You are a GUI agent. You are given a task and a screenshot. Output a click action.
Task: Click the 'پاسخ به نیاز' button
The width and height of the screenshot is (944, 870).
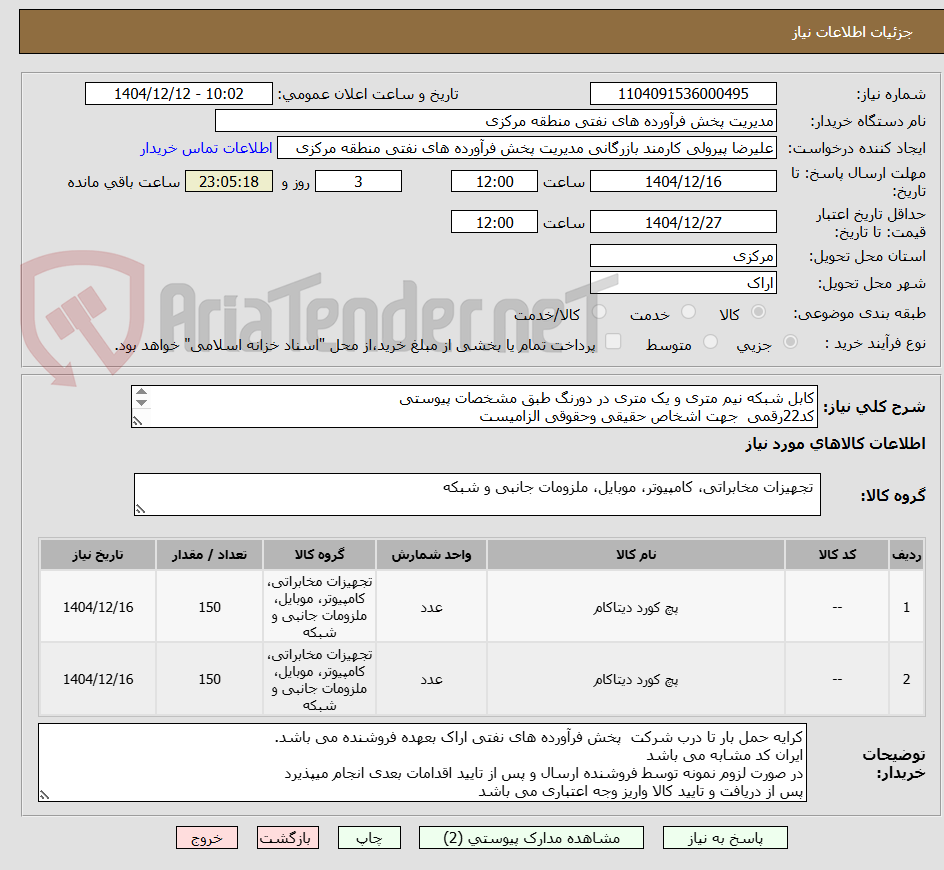(x=725, y=837)
